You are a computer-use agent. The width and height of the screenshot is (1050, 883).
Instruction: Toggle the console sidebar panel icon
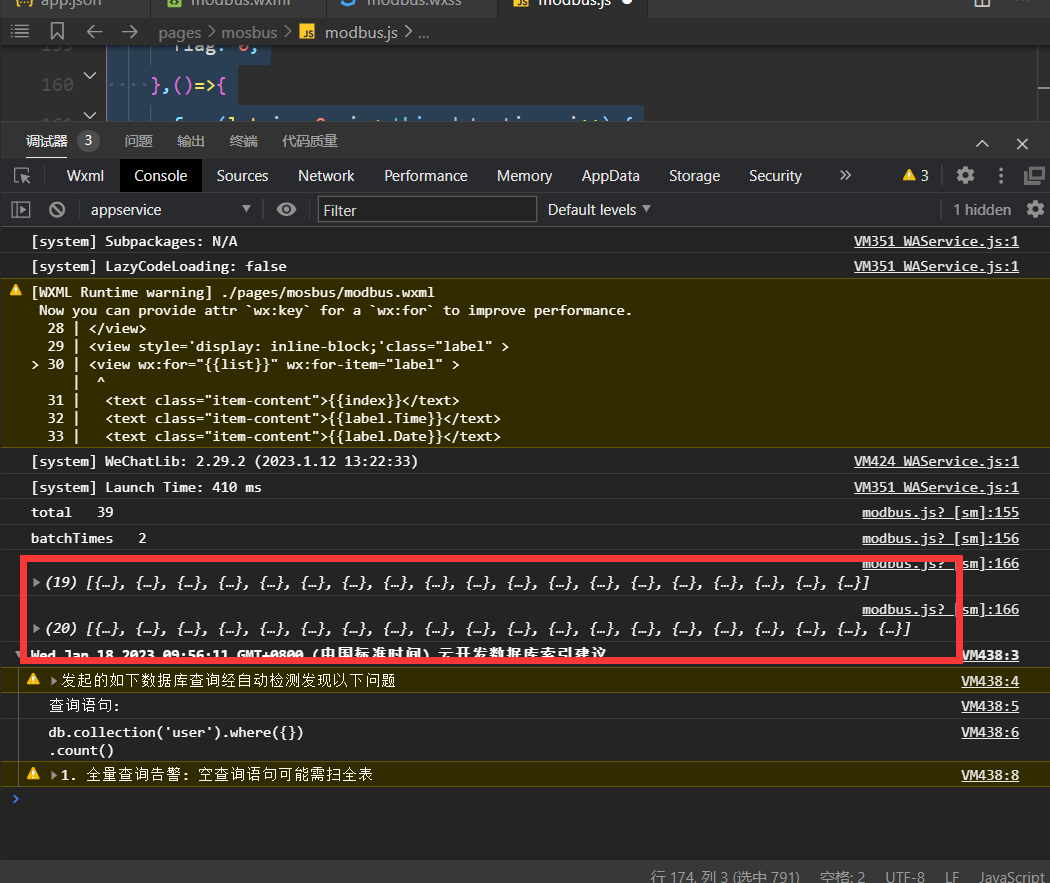21,210
